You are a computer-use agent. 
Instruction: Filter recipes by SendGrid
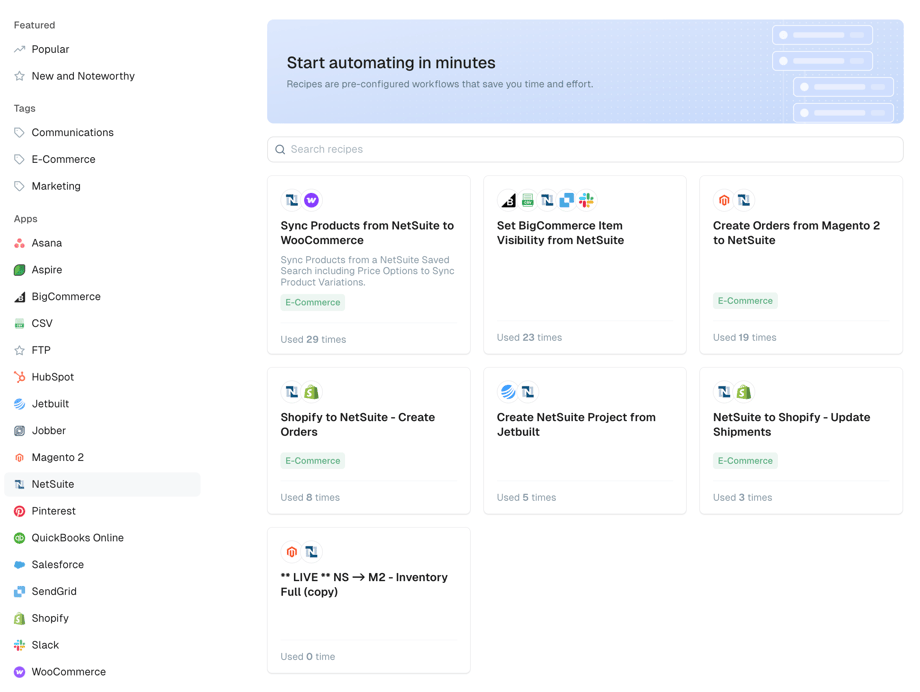(x=54, y=591)
